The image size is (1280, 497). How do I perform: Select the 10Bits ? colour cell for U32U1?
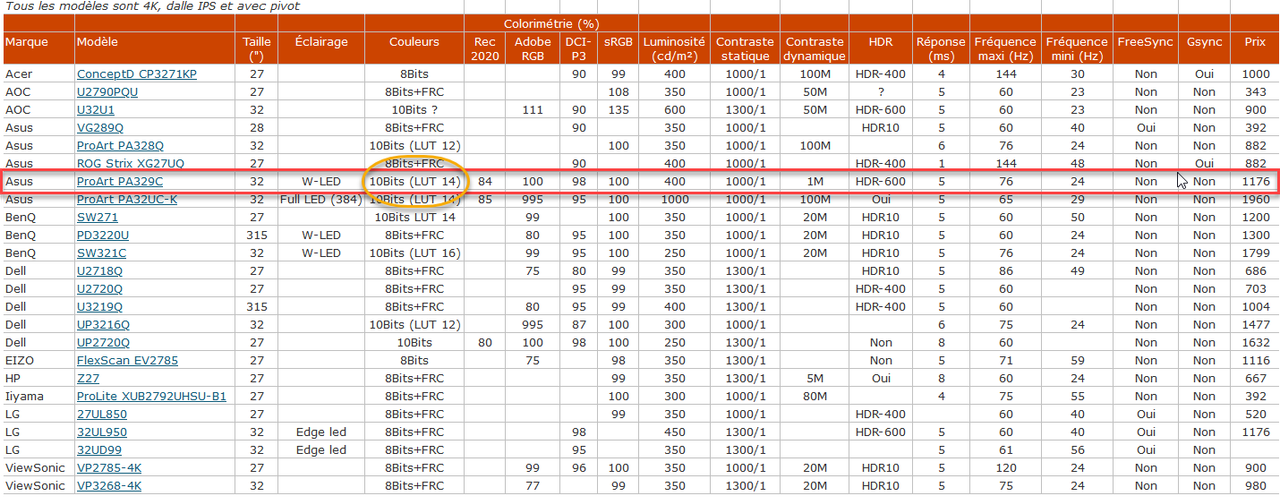(x=415, y=110)
